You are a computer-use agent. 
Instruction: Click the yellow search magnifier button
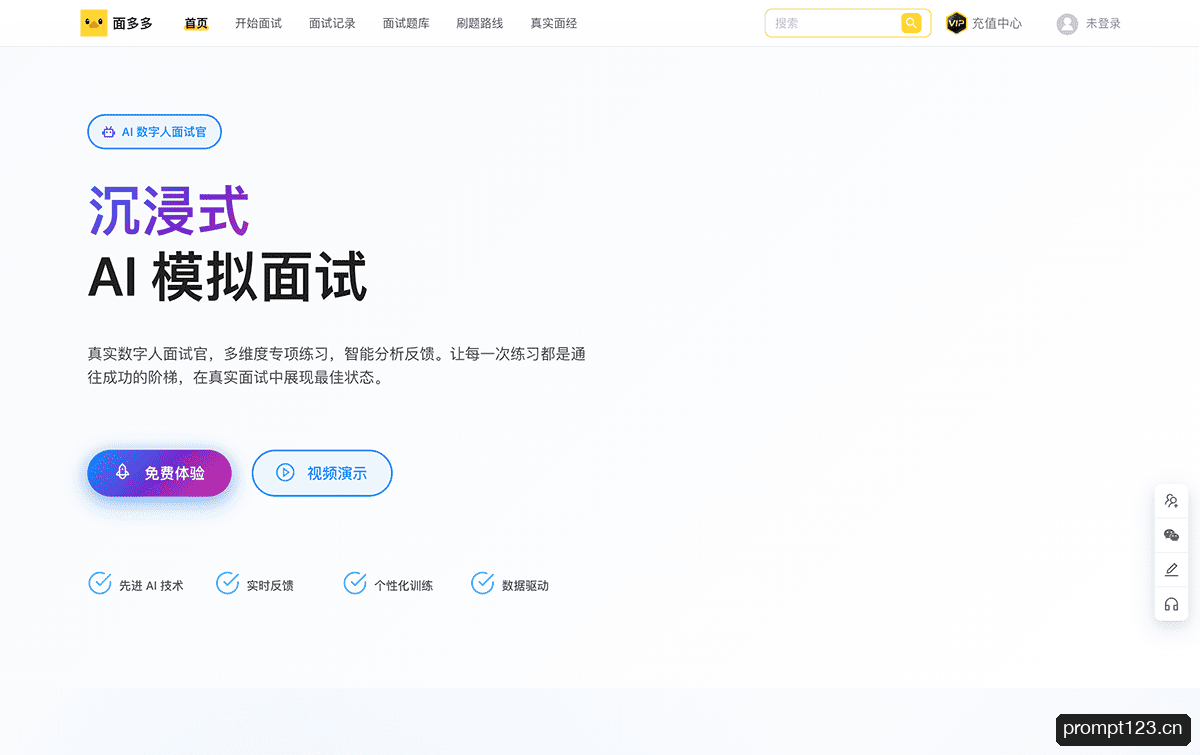tap(911, 23)
